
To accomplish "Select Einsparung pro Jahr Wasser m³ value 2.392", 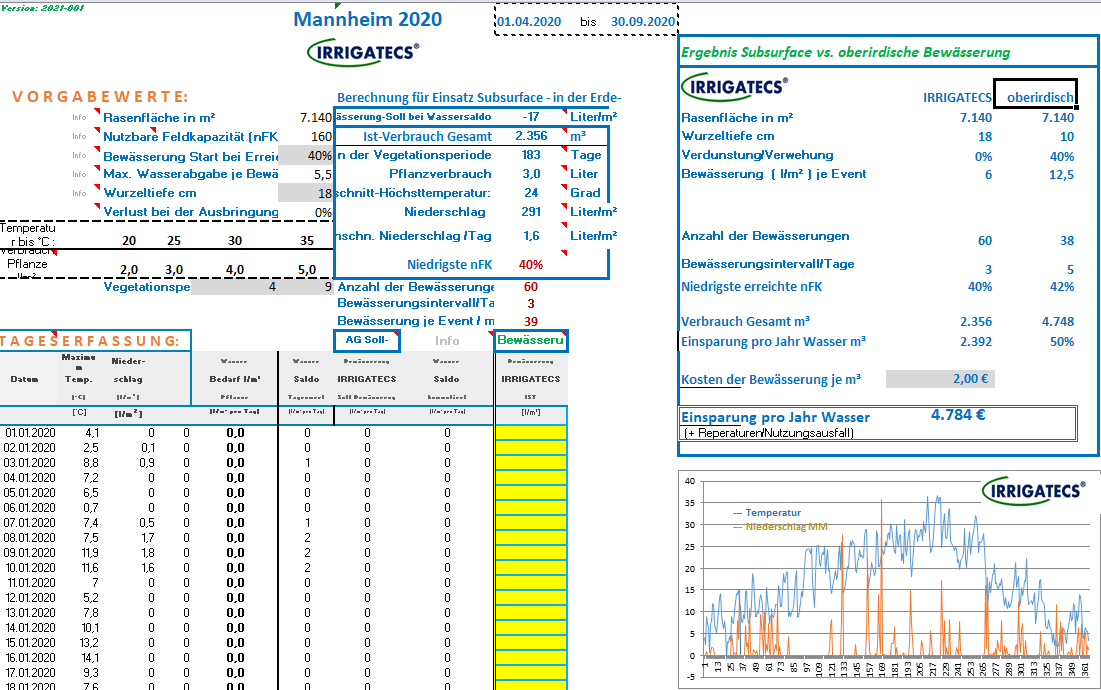I will point(976,342).
